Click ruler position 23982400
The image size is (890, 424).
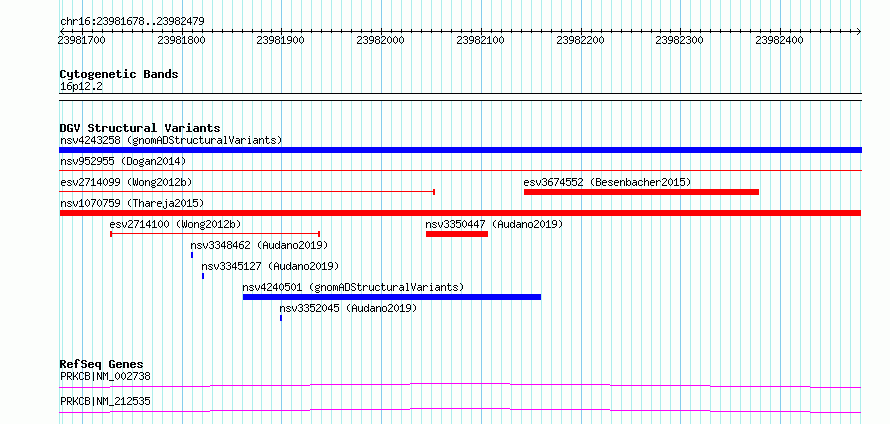[x=779, y=40]
